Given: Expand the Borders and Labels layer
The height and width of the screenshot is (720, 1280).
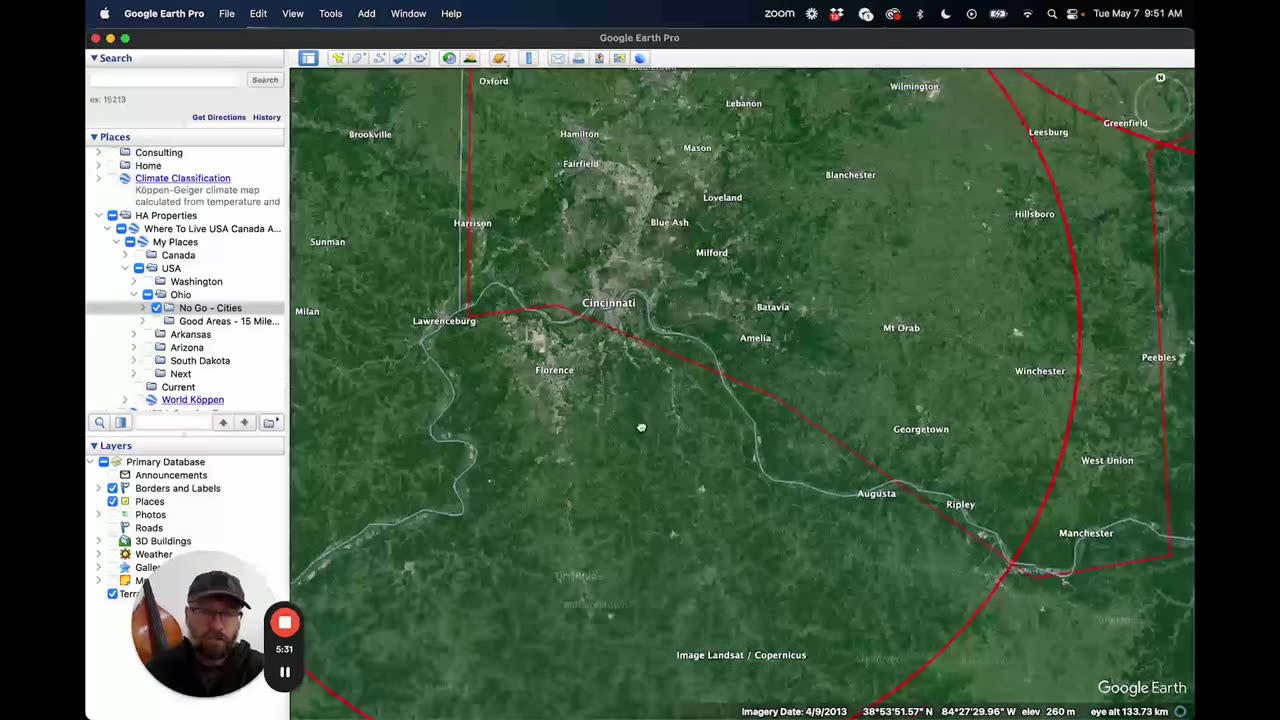Looking at the screenshot, I should click(x=98, y=488).
